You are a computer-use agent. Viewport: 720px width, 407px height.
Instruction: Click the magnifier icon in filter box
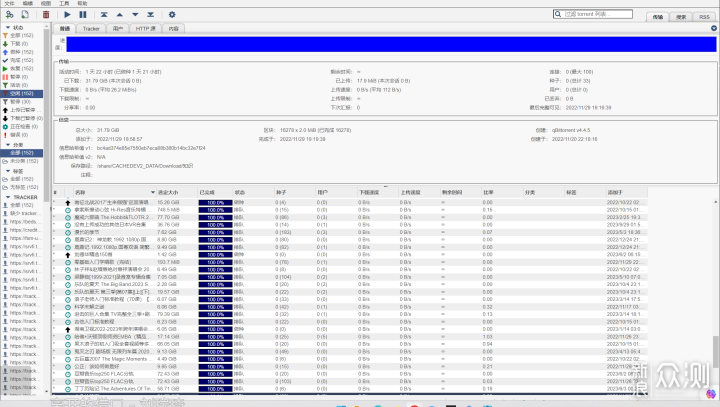pos(558,14)
